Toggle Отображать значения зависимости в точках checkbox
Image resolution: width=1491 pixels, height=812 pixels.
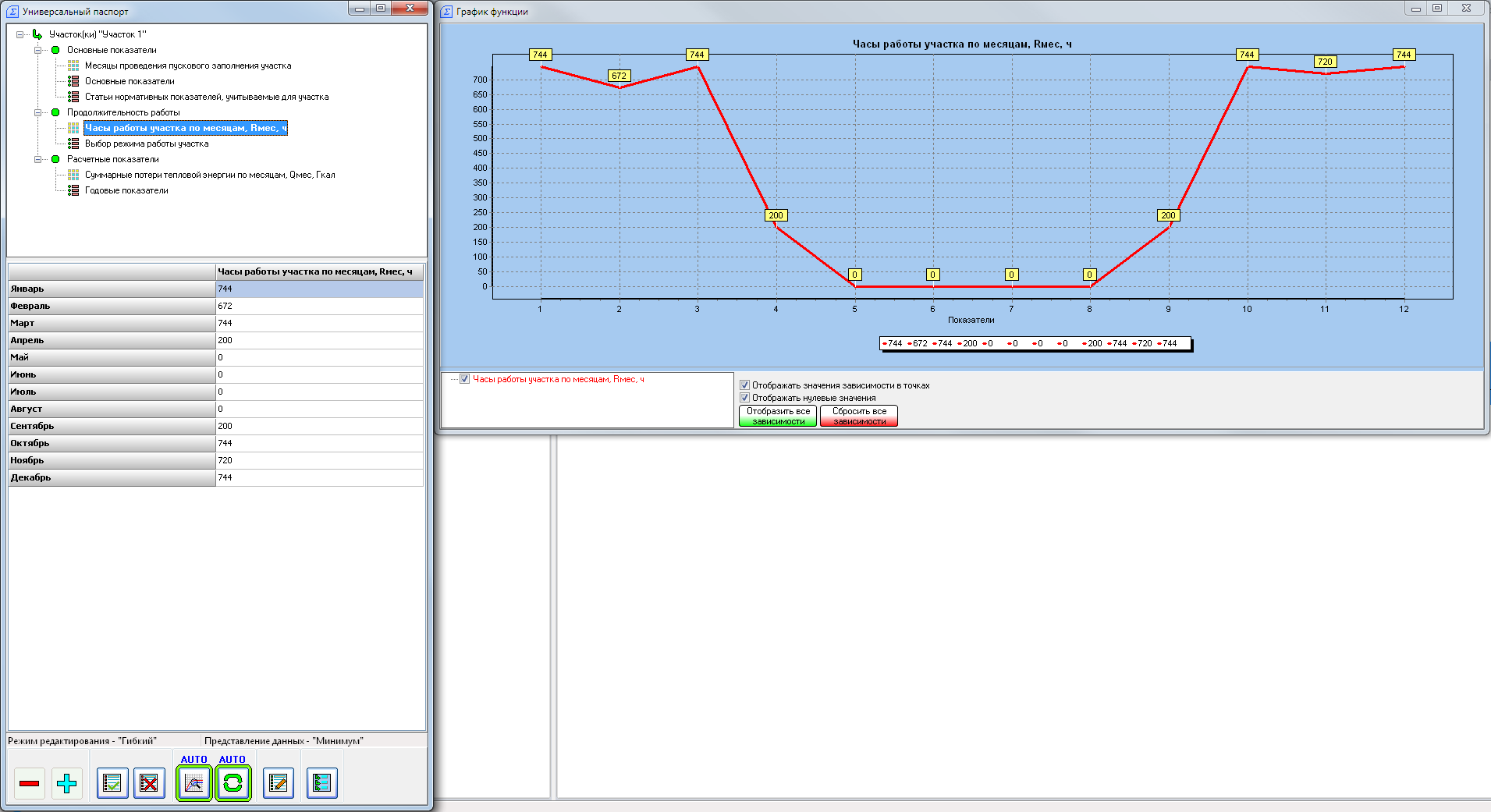(744, 385)
